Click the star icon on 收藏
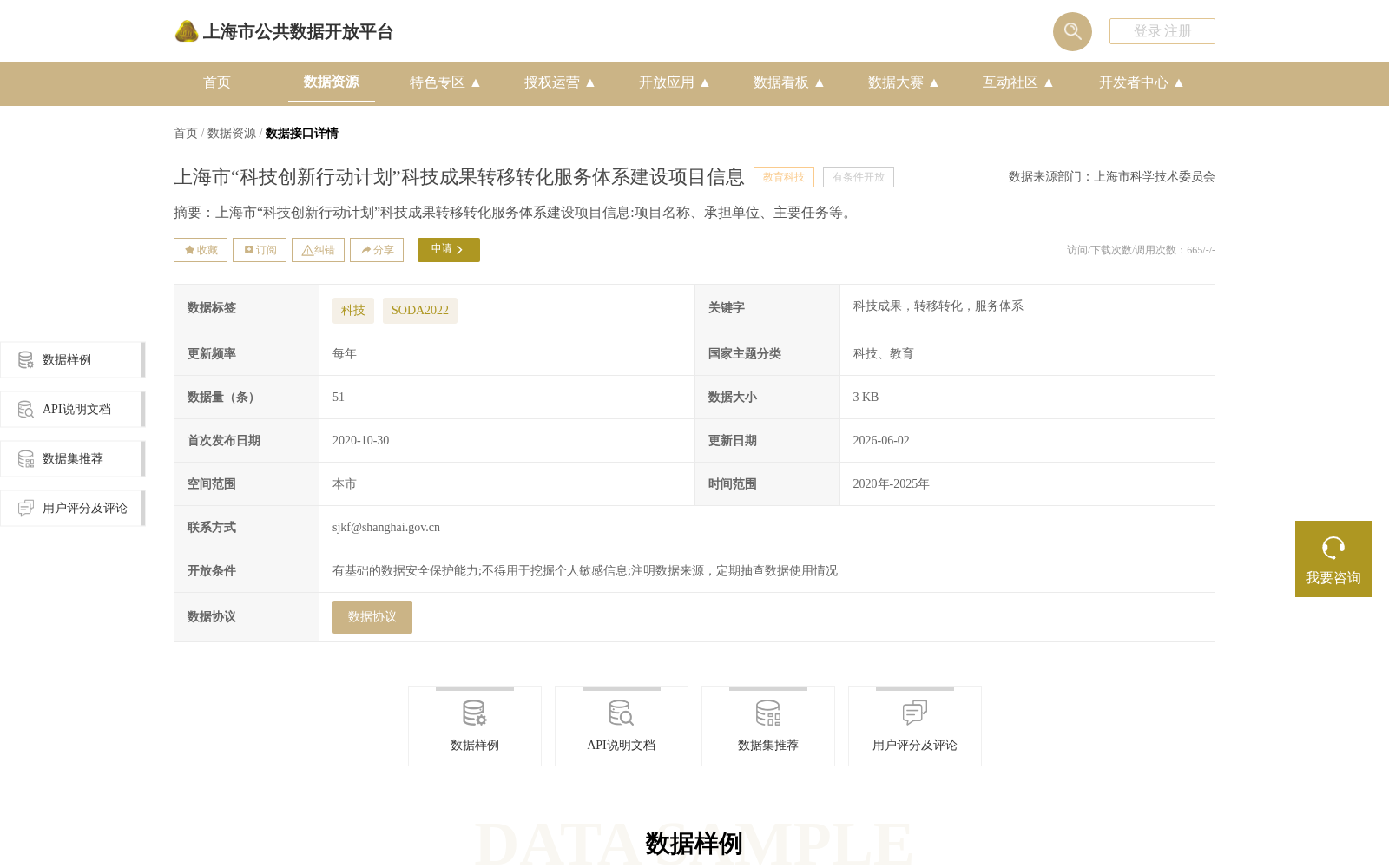1389x868 pixels. [x=189, y=250]
